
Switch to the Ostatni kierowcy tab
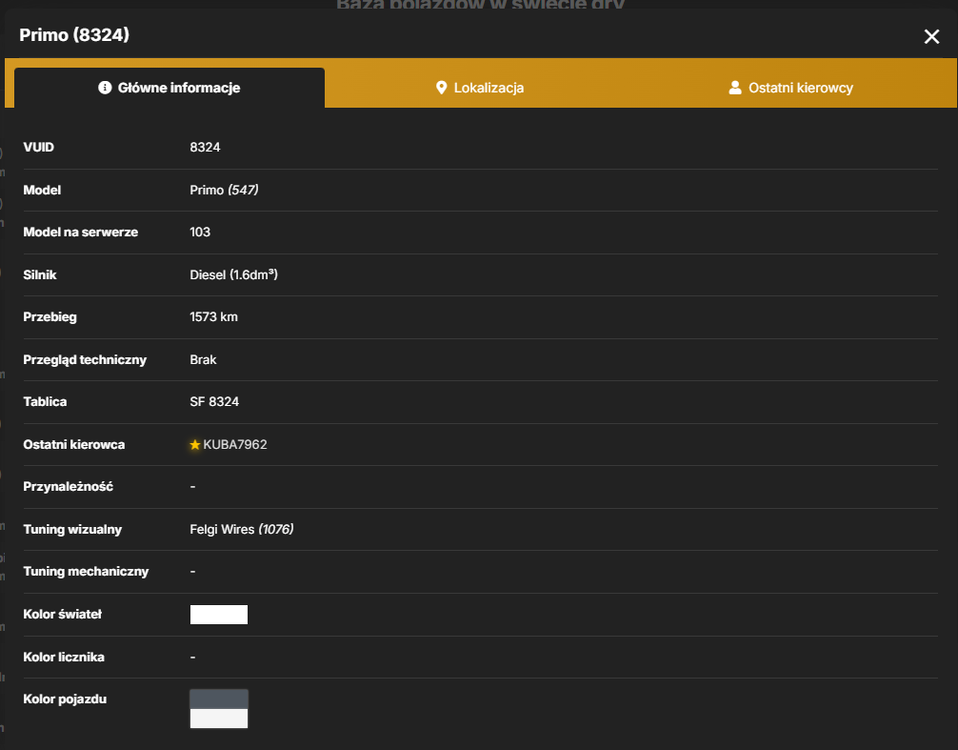pos(791,88)
